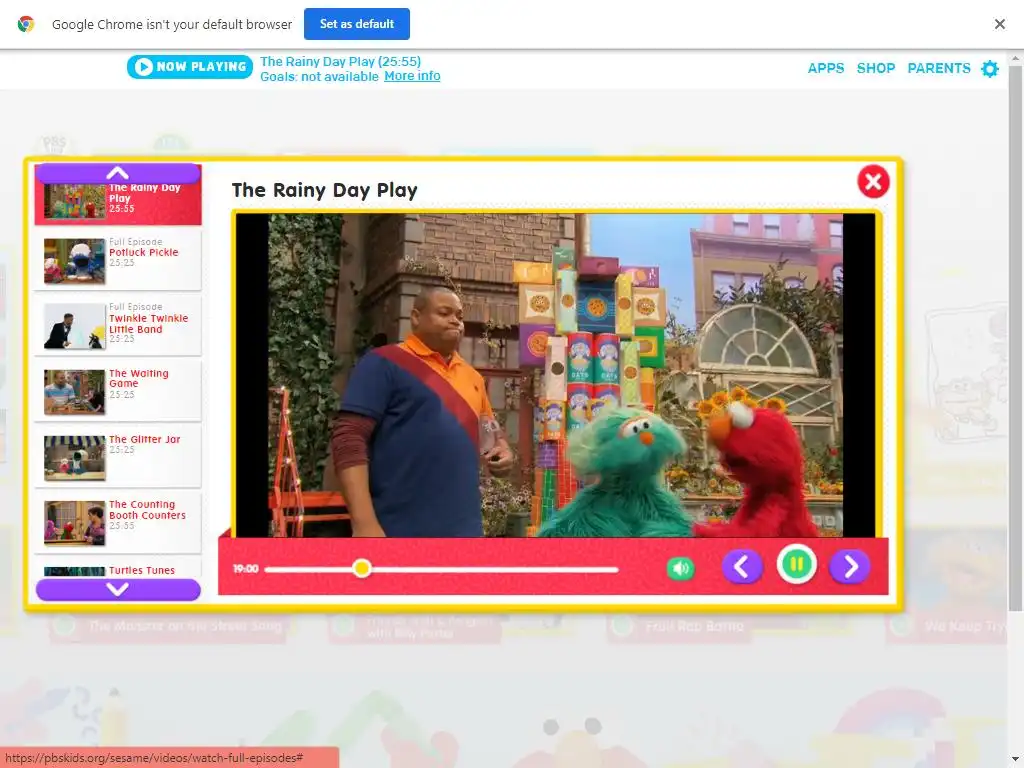
Task: Select The Waiting Game episode title
Action: tap(138, 378)
